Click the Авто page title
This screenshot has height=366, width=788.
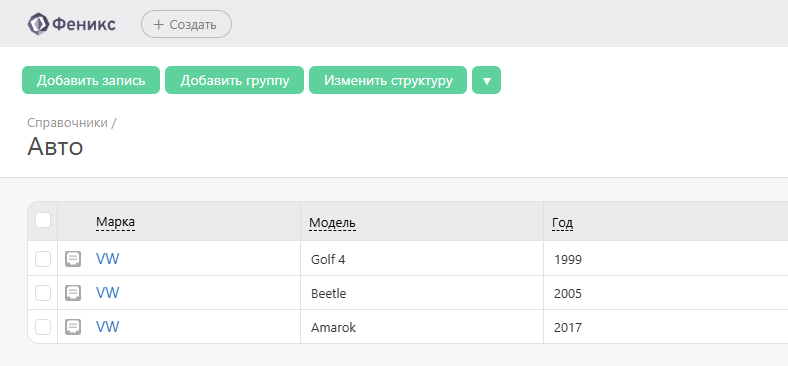pyautogui.click(x=55, y=147)
